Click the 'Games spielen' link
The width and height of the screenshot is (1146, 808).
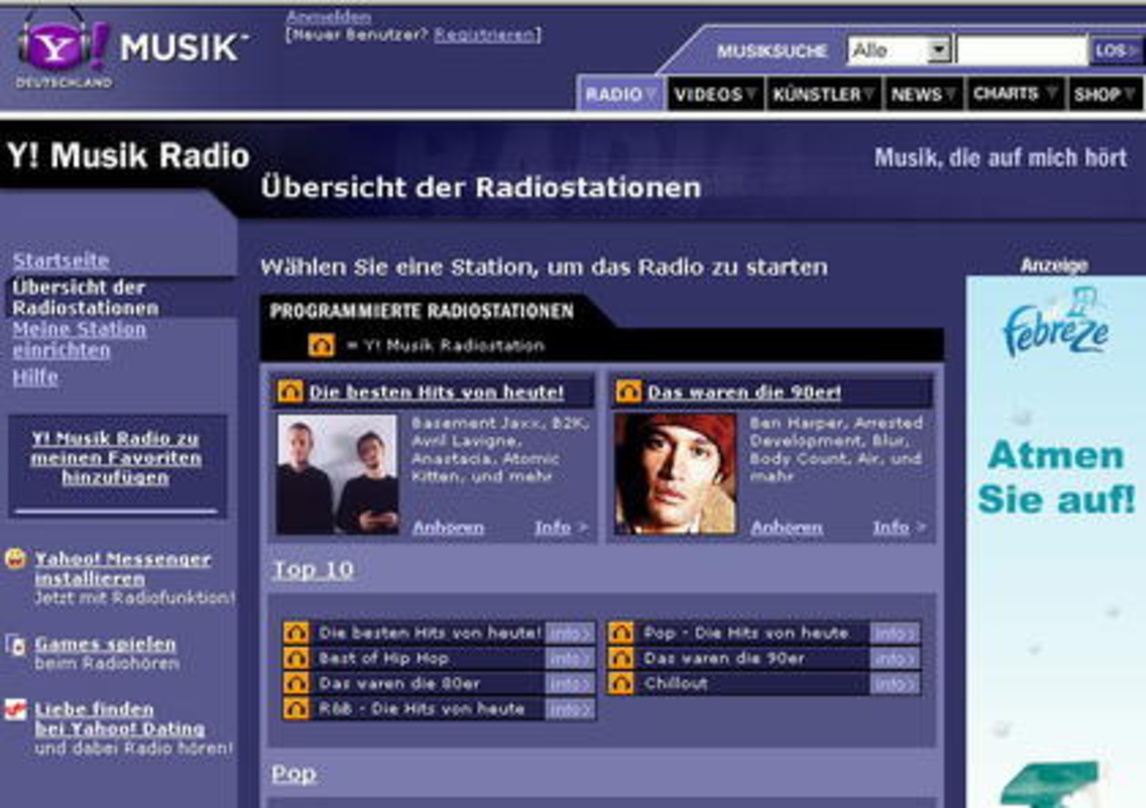[105, 644]
